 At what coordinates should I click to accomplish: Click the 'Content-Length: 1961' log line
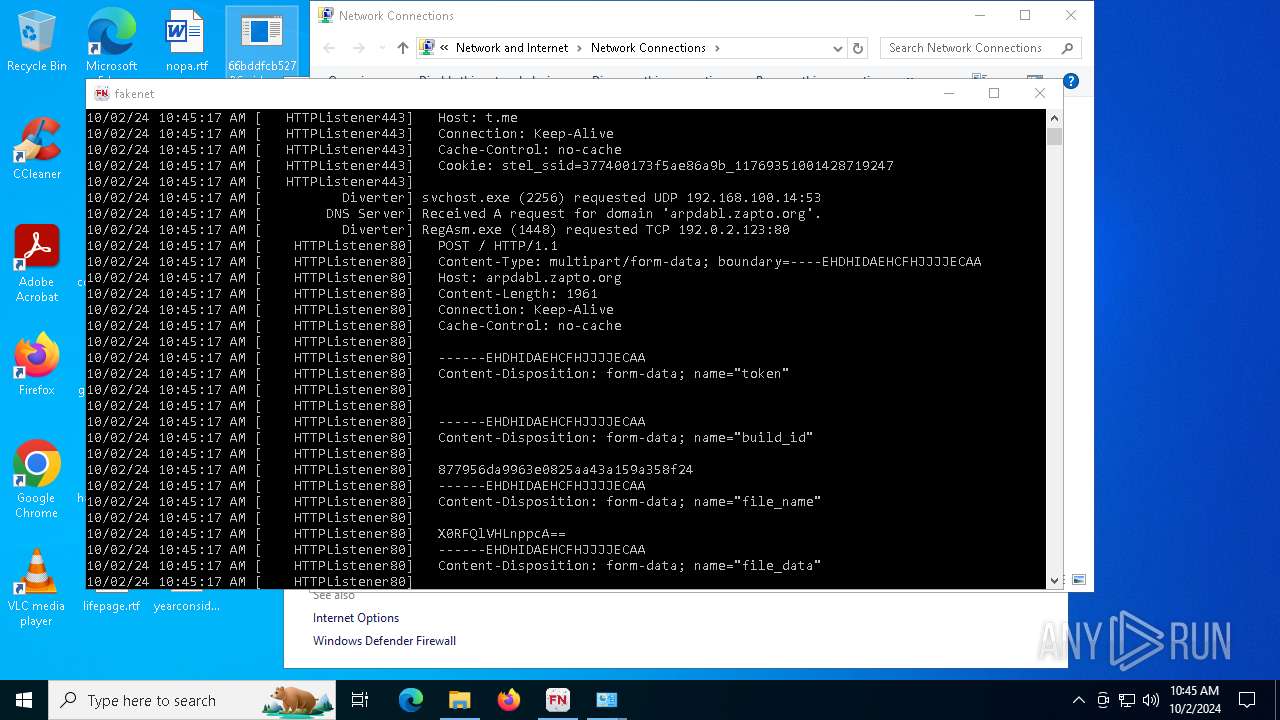pyautogui.click(x=517, y=294)
